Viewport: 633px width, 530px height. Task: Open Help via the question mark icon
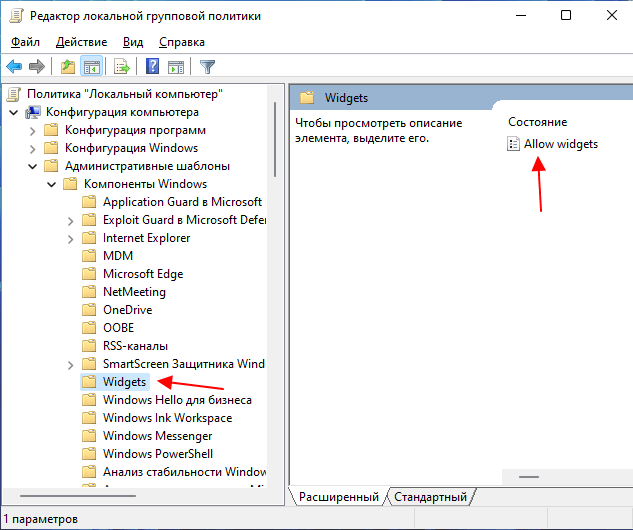[x=153, y=67]
